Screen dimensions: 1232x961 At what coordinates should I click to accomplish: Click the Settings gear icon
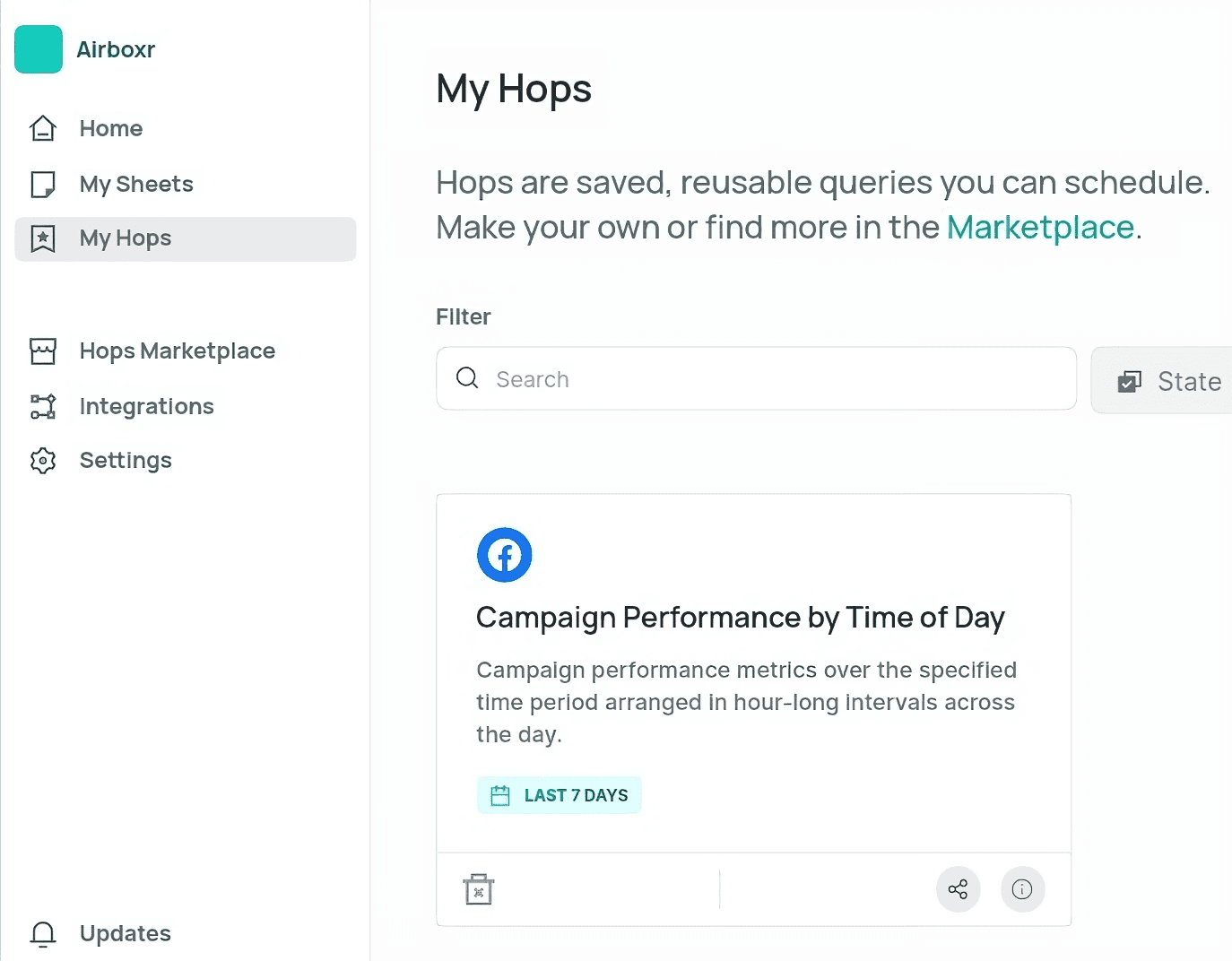[x=43, y=461]
